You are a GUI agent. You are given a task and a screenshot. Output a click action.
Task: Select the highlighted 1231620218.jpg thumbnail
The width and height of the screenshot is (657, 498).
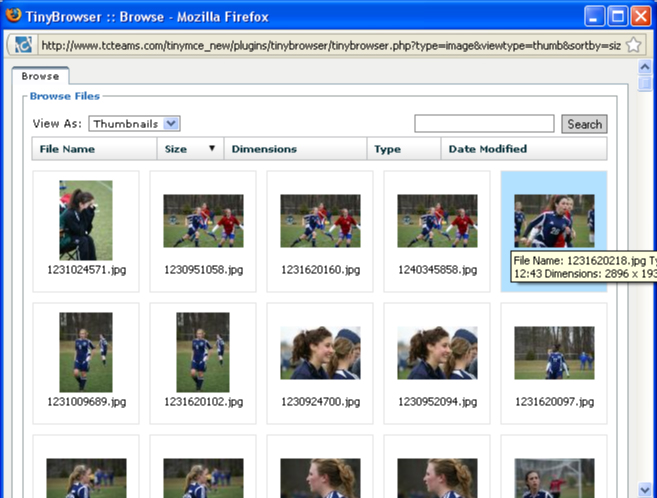point(554,221)
